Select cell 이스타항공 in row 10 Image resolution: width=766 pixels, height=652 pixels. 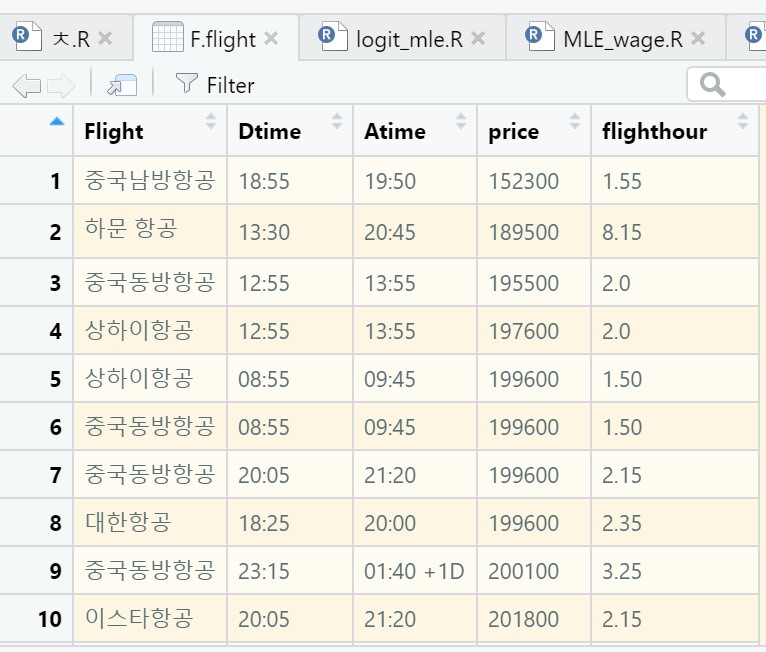150,619
